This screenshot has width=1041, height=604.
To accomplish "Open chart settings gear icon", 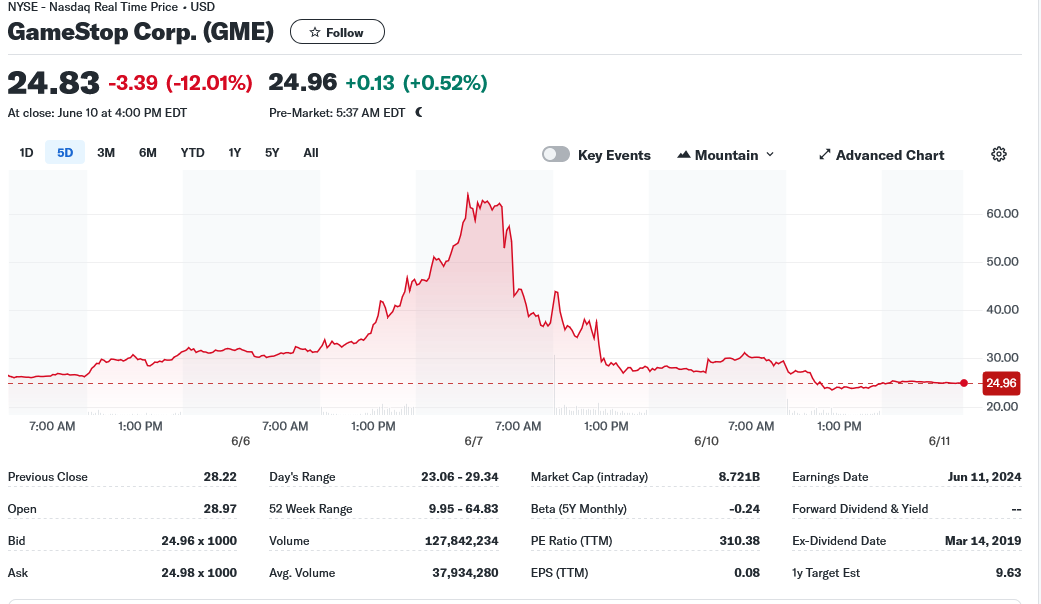I will point(999,155).
